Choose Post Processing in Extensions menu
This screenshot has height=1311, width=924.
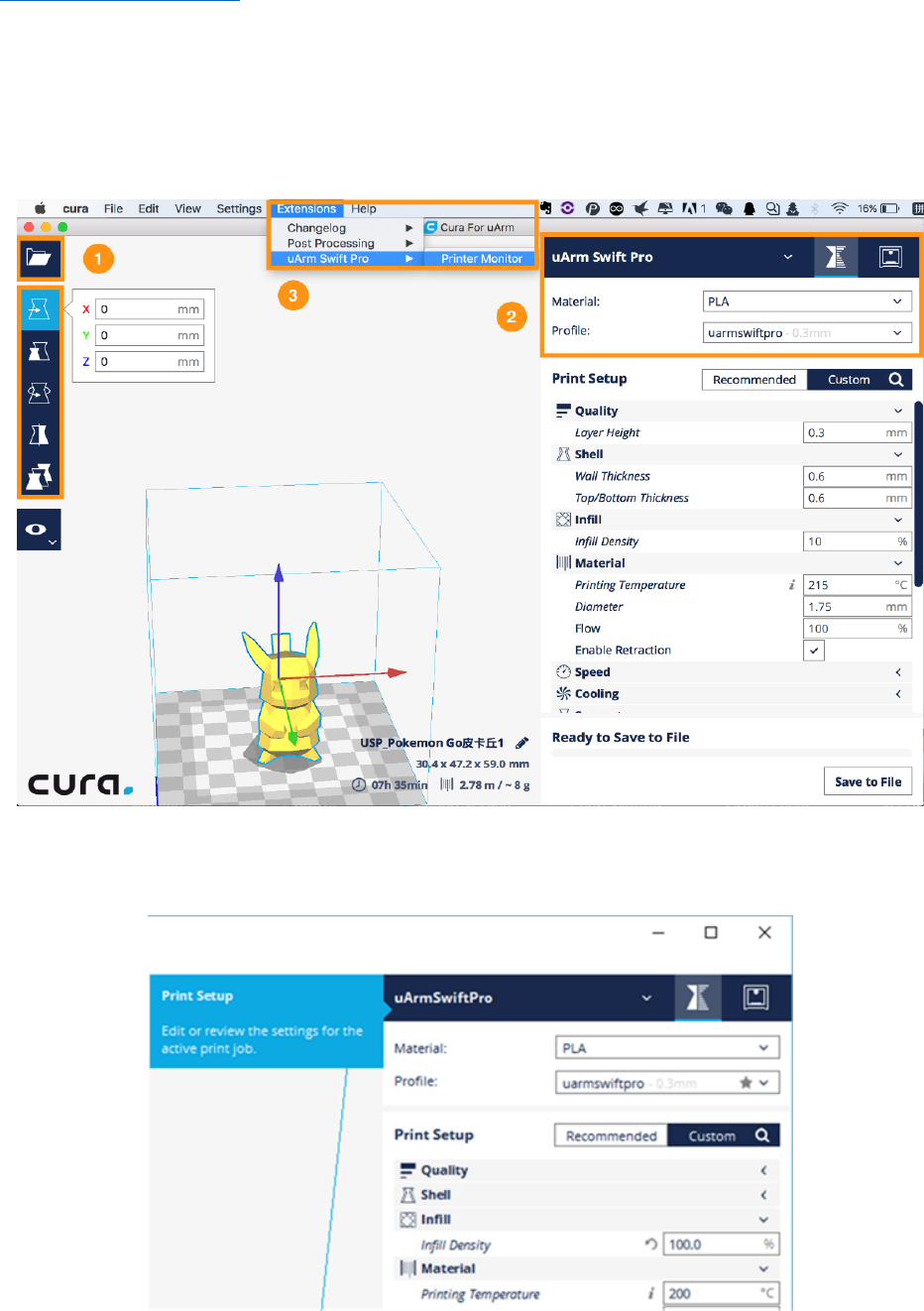point(345,243)
